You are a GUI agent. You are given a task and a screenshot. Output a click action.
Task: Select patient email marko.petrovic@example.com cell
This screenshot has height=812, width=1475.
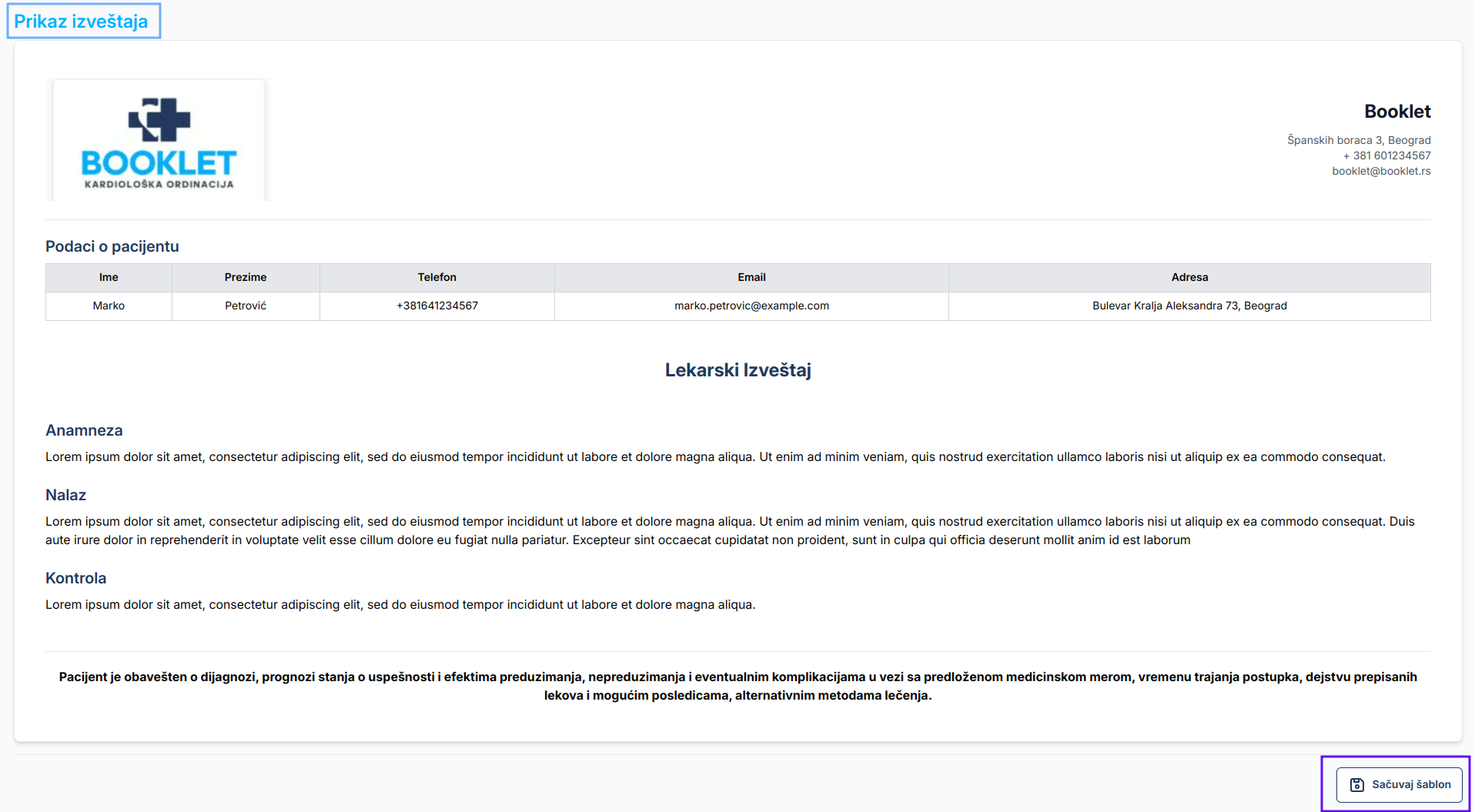[x=751, y=306]
